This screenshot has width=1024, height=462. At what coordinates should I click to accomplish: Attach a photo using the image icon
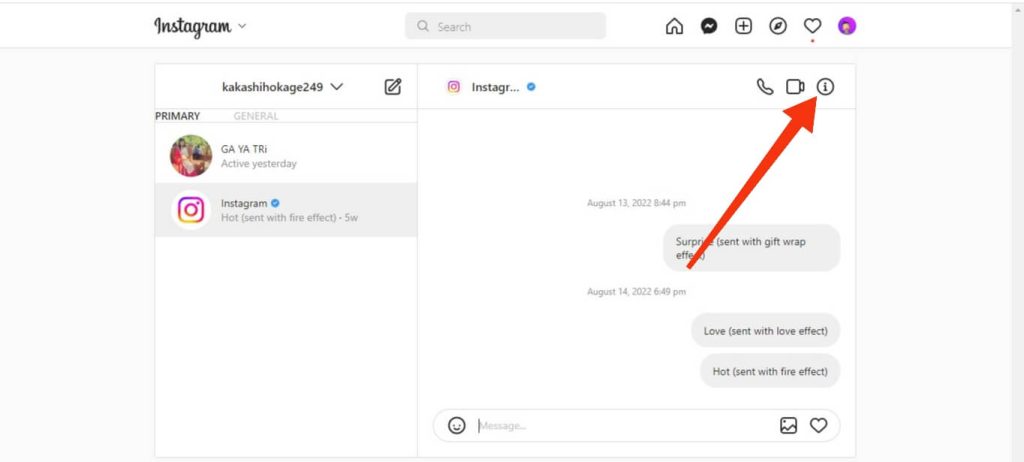[788, 425]
